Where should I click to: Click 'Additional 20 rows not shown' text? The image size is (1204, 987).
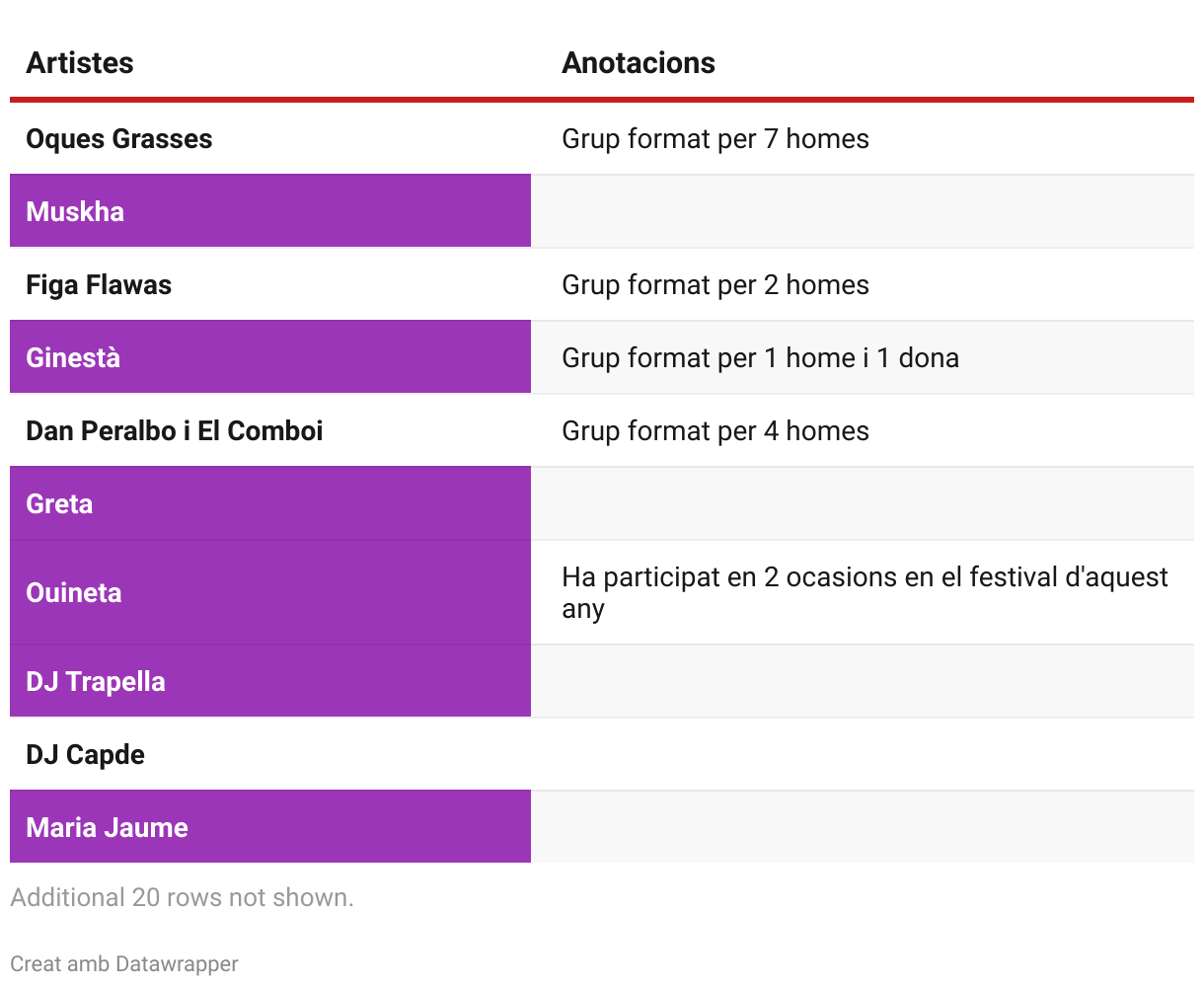click(x=182, y=897)
